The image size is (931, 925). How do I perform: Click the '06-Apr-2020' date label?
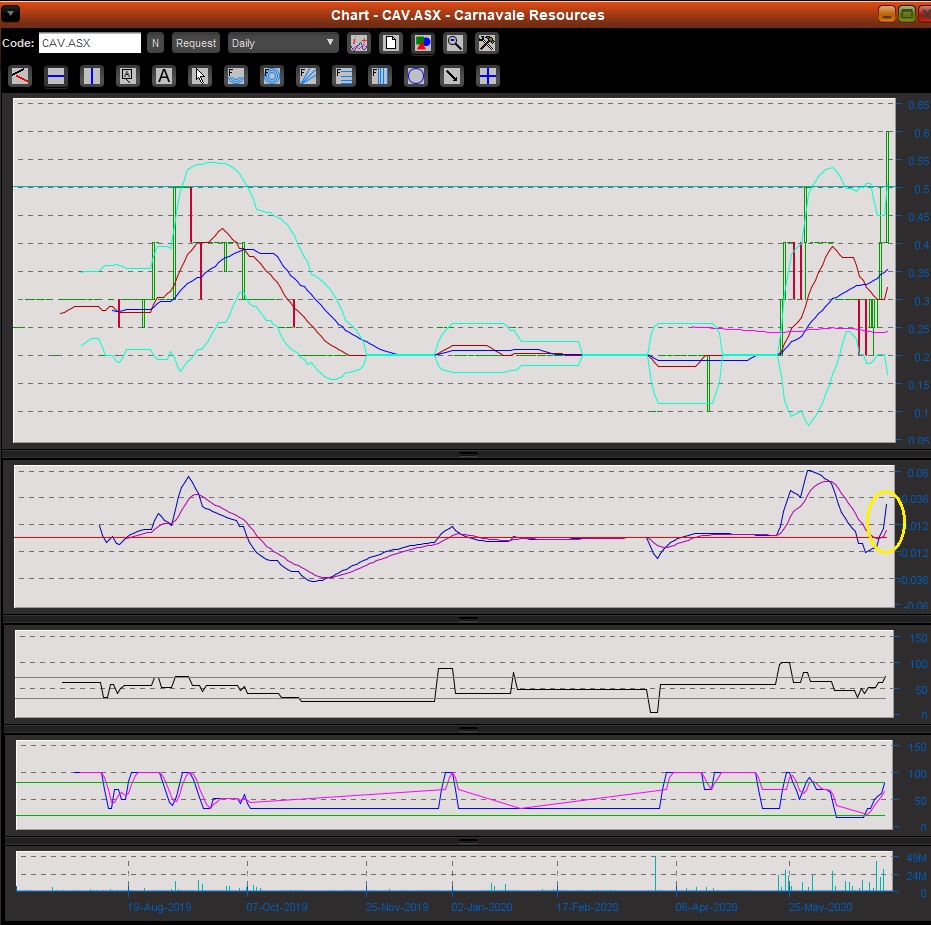pos(706,907)
